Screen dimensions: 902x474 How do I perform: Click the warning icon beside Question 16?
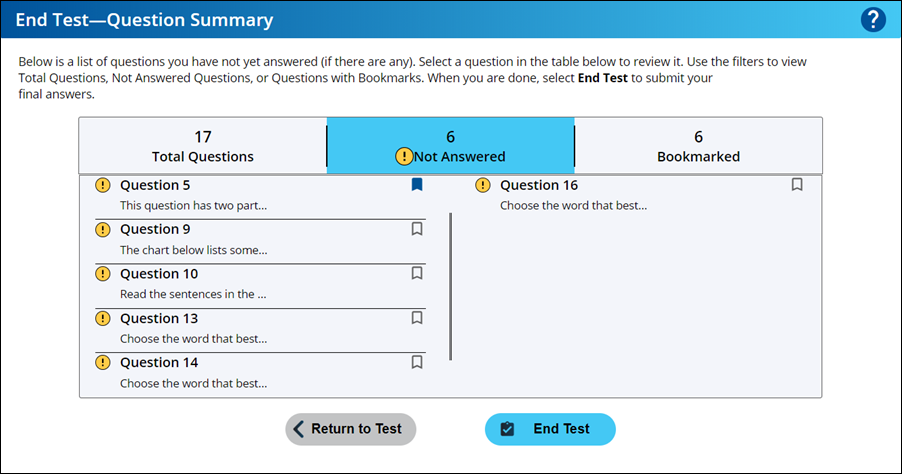click(483, 185)
